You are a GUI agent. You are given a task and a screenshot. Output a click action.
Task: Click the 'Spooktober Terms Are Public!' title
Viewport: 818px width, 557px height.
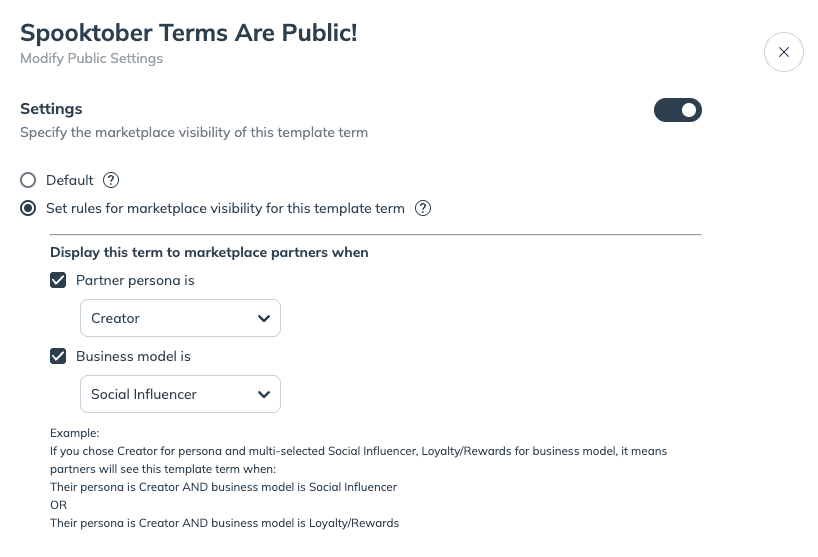pyautogui.click(x=188, y=32)
